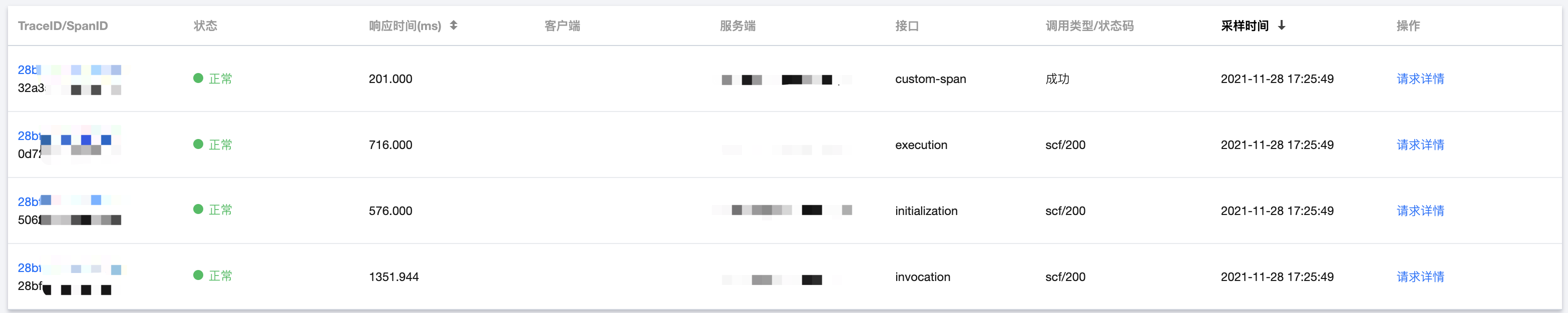Open the TraceID link in execution row
The height and width of the screenshot is (313, 1568).
pos(69,136)
